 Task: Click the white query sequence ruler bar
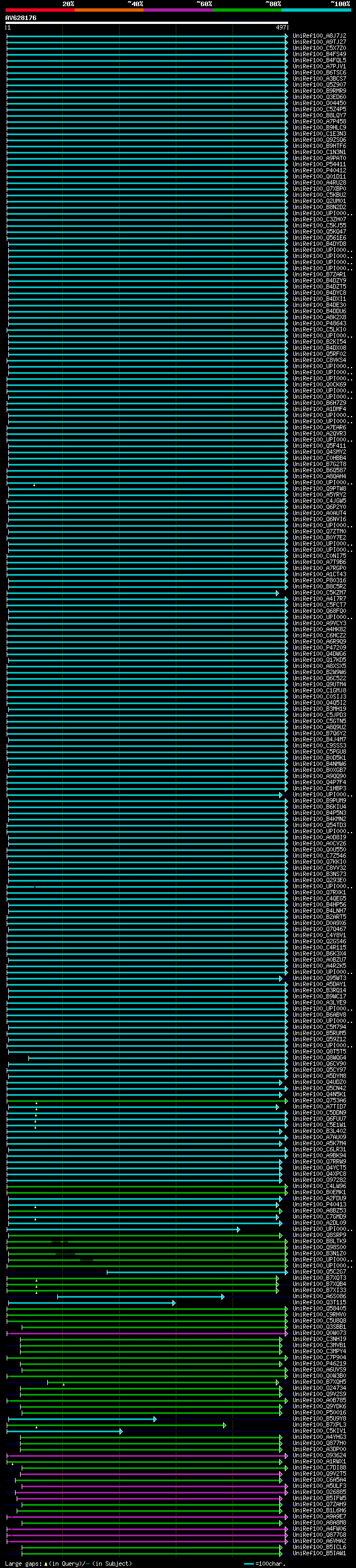147,22
